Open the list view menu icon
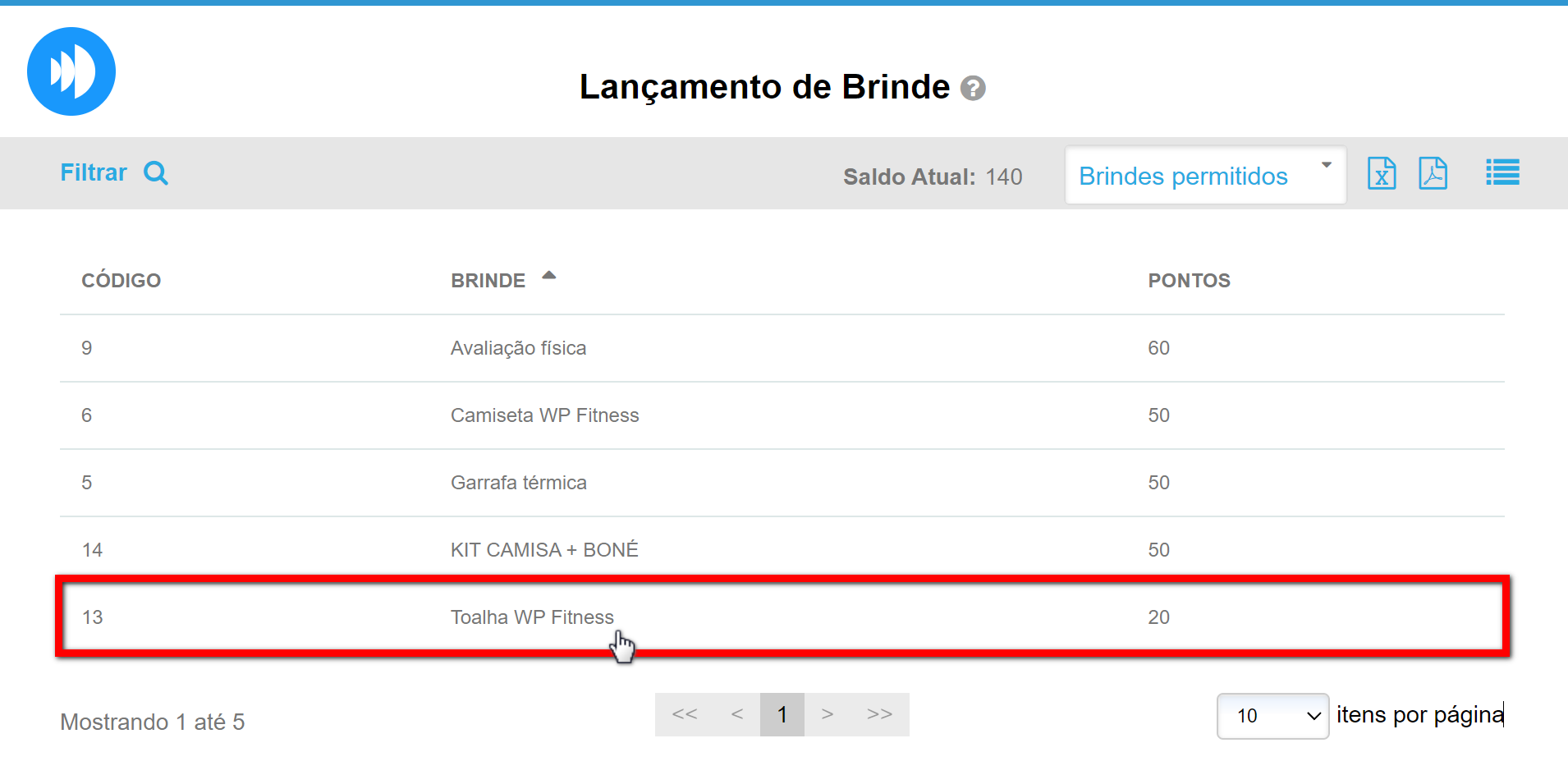The height and width of the screenshot is (775, 1568). coord(1502,173)
